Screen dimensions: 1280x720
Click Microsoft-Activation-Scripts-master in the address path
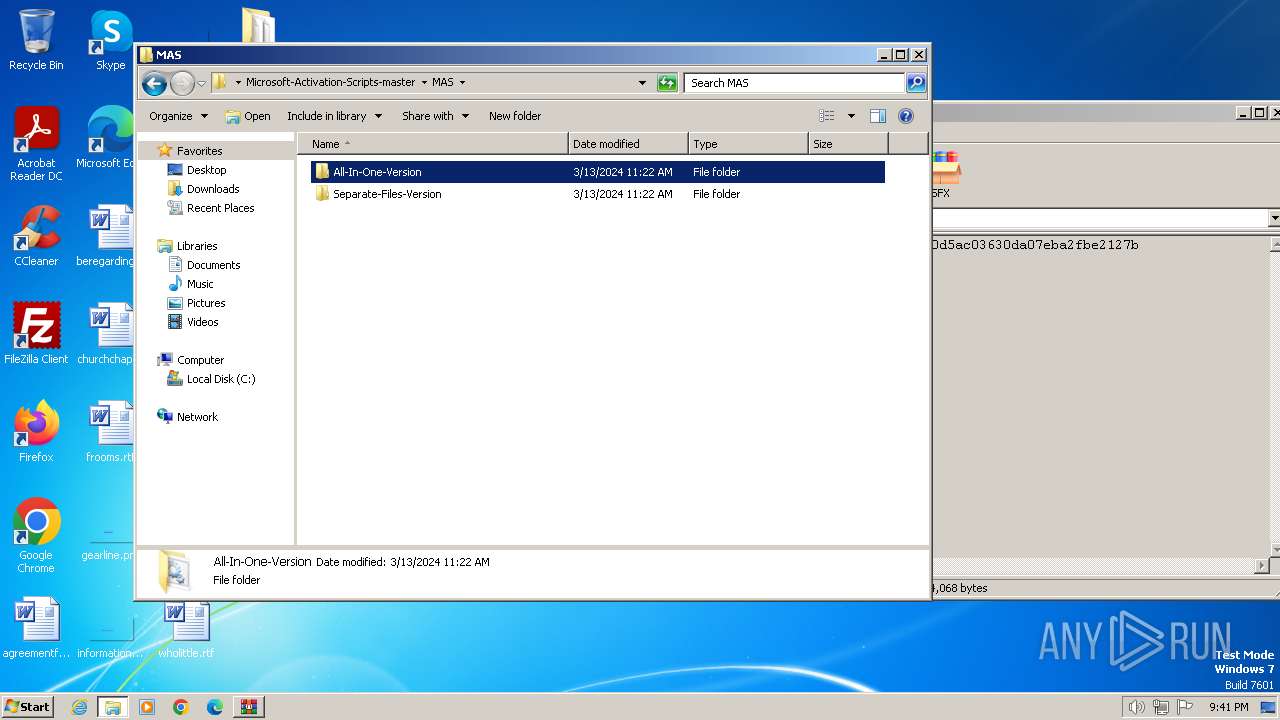(331, 83)
